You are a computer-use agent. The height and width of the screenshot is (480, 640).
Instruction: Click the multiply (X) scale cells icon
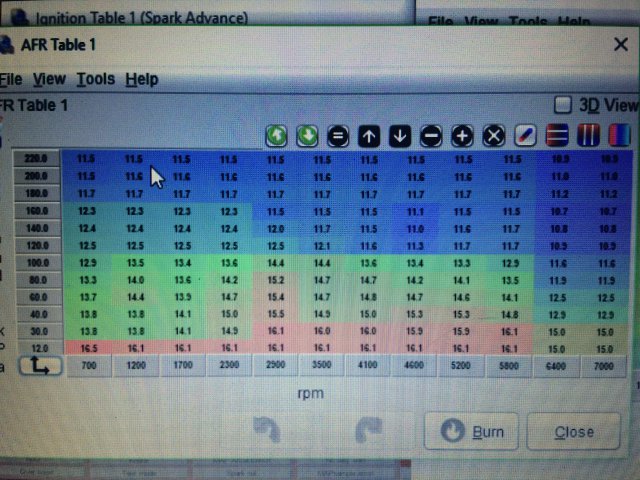pyautogui.click(x=493, y=135)
